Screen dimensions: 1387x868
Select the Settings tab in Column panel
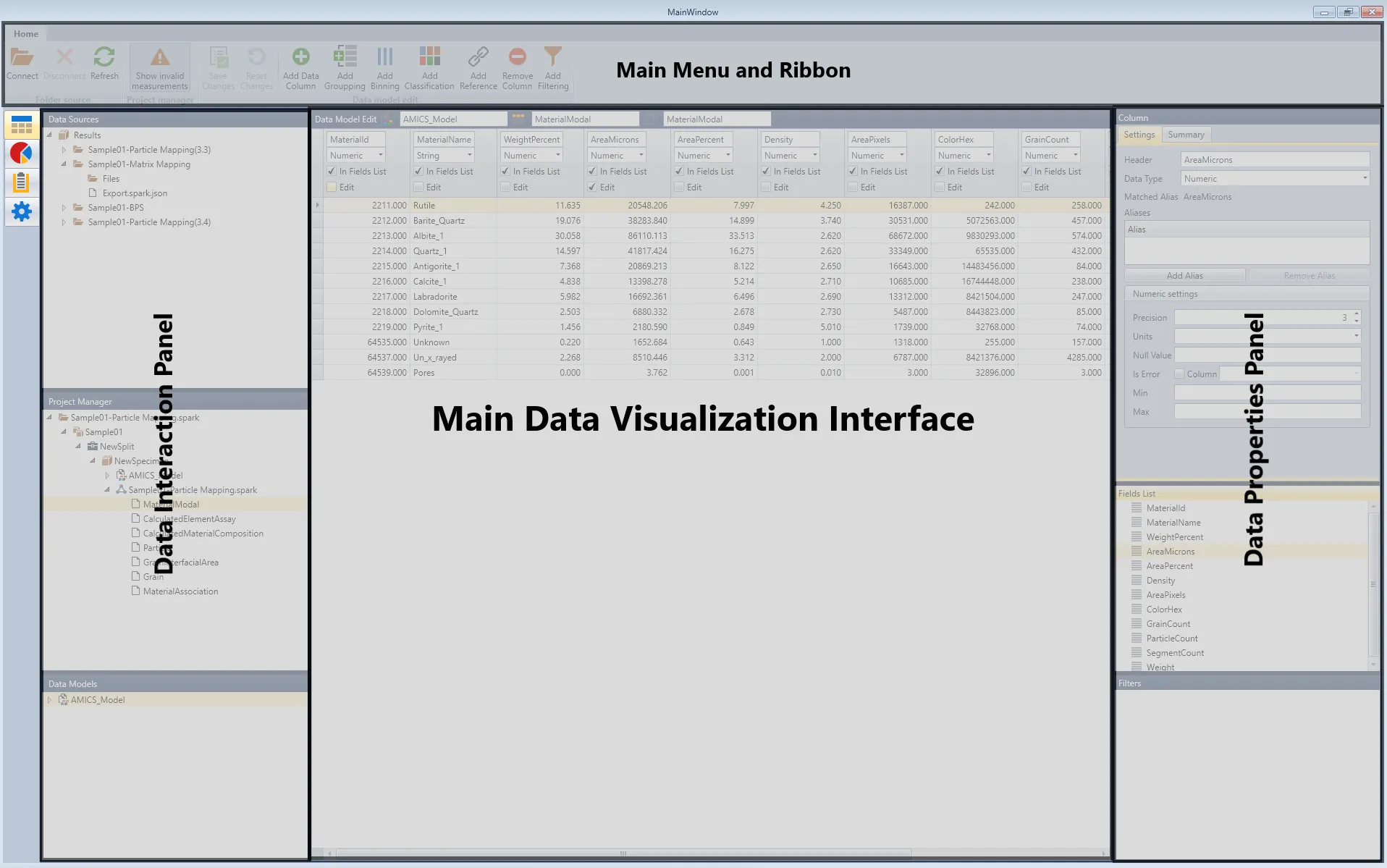[1139, 135]
